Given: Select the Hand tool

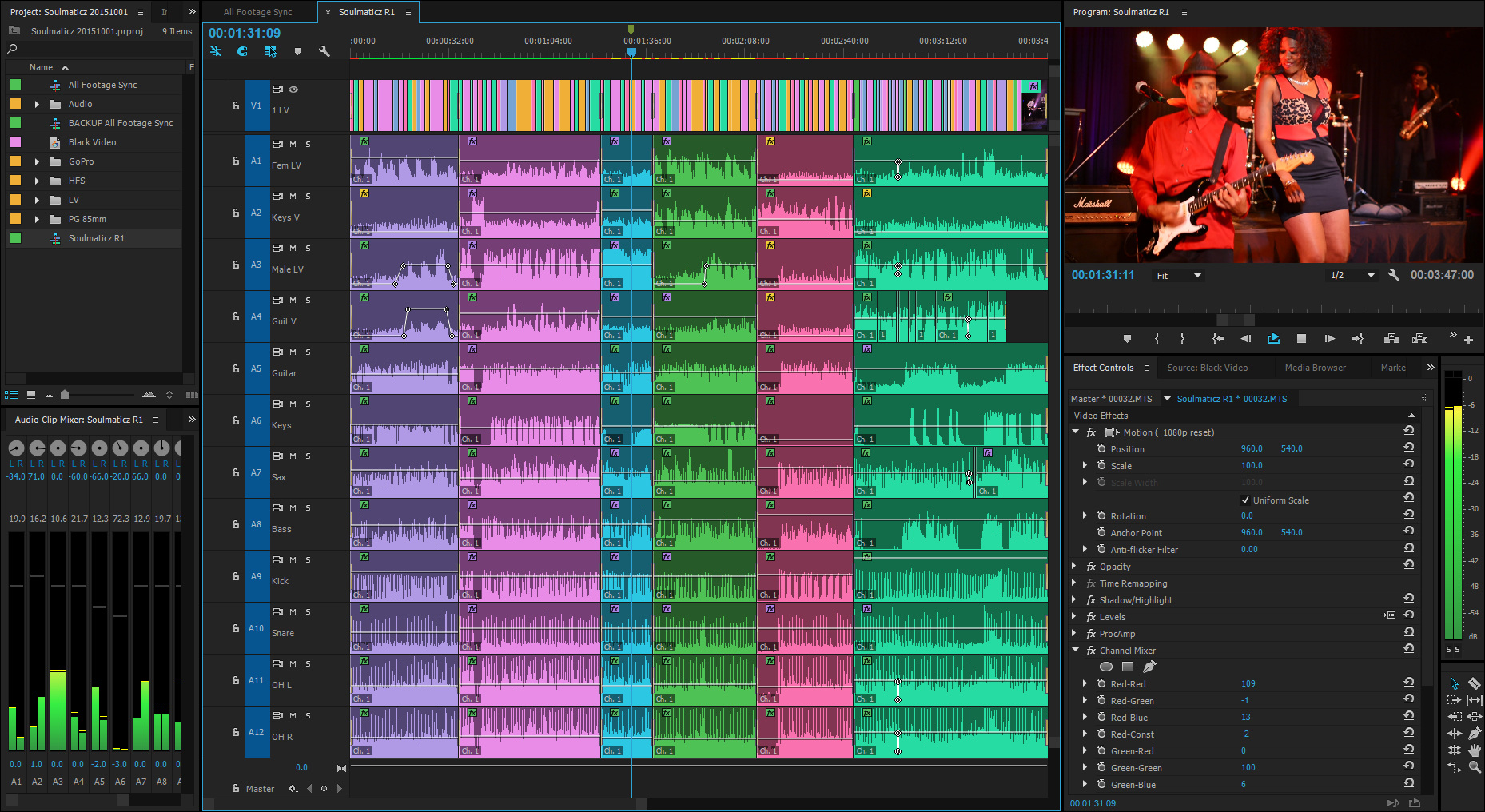Looking at the screenshot, I should [1475, 750].
